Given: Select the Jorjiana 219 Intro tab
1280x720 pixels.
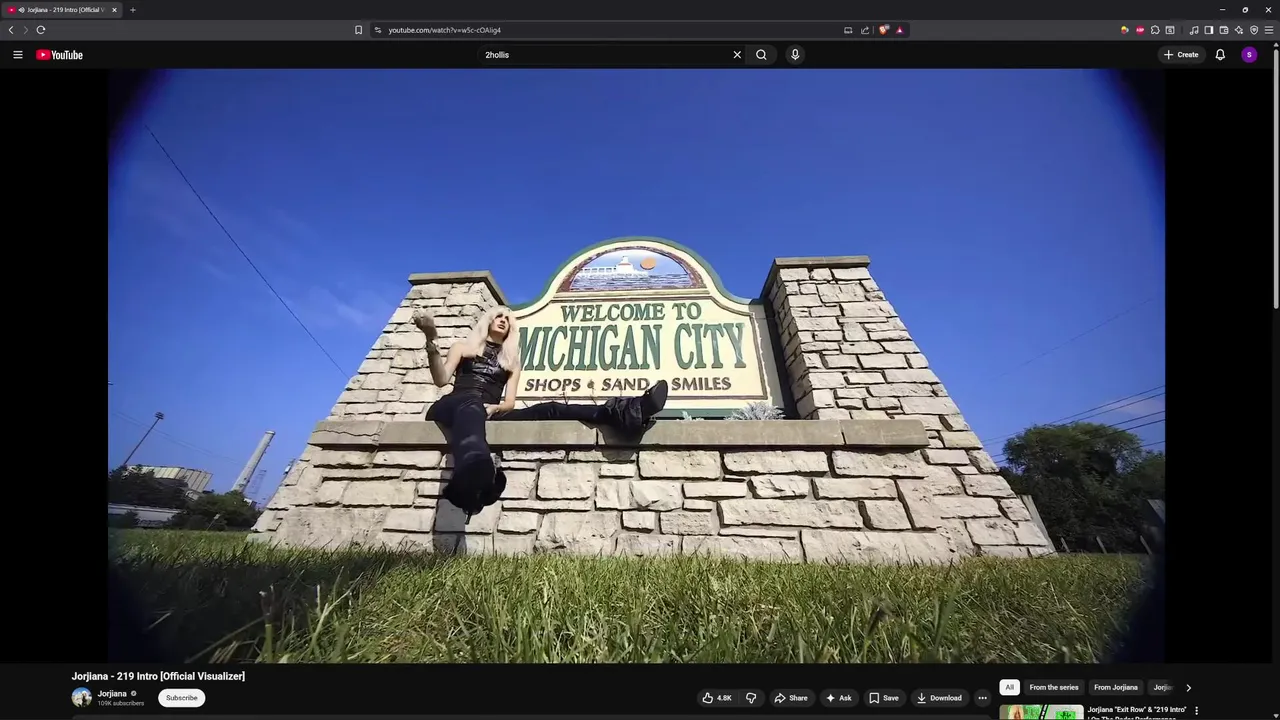Looking at the screenshot, I should 62,10.
